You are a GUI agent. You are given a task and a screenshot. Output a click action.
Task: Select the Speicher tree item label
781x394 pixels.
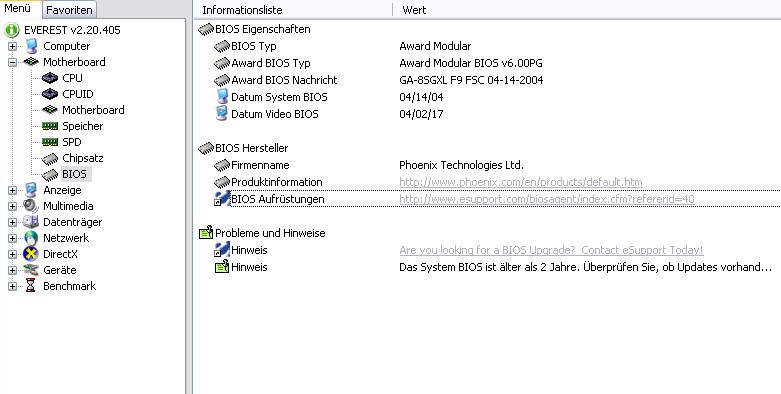pos(82,126)
